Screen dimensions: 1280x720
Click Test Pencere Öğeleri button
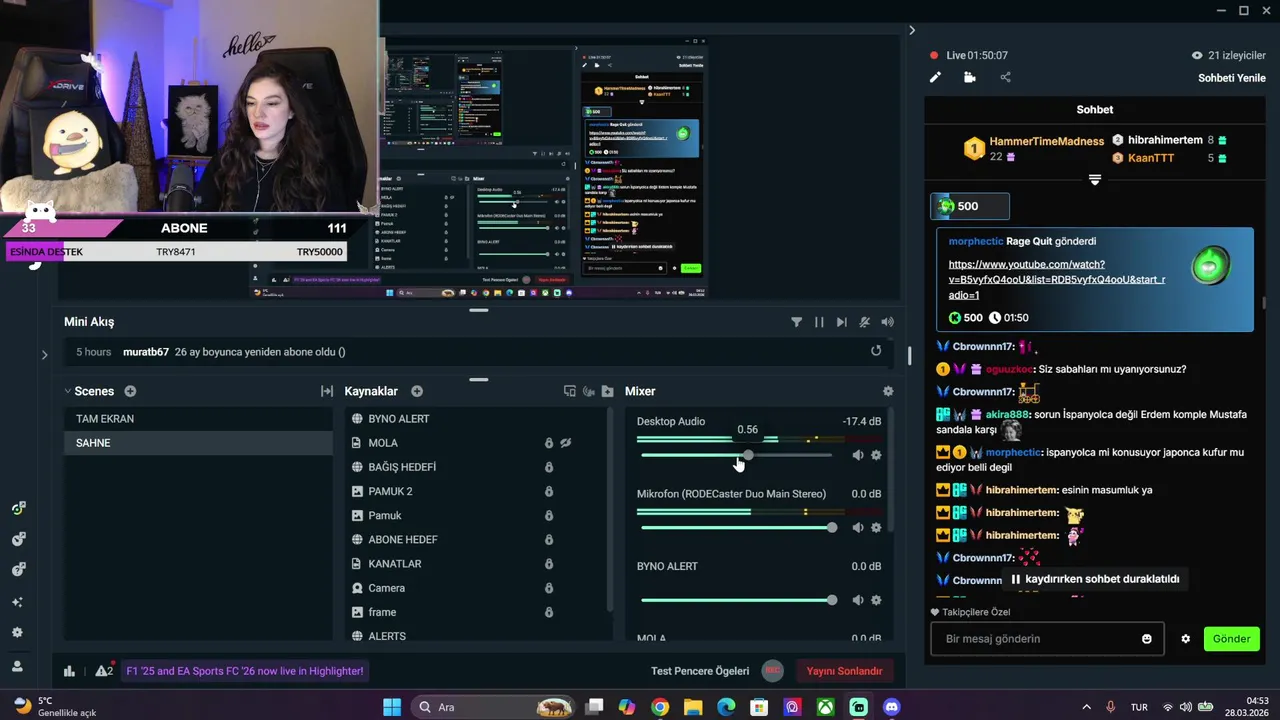(700, 671)
